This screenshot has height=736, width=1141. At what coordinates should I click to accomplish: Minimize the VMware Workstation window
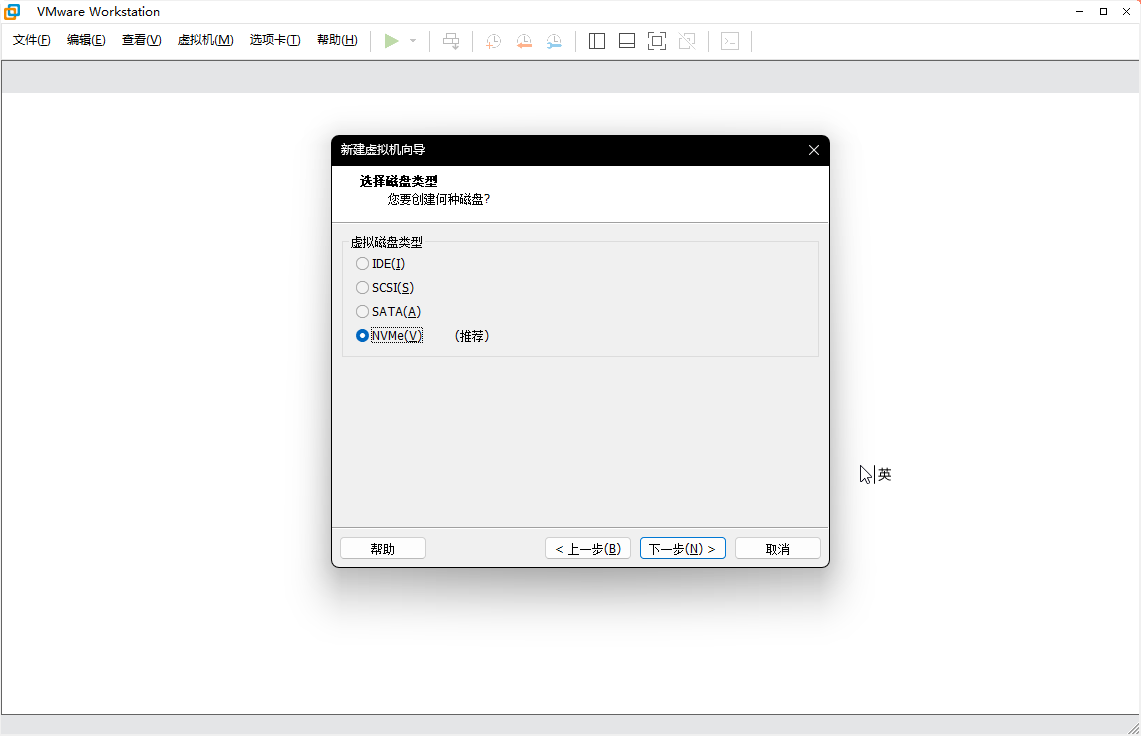pos(1080,12)
